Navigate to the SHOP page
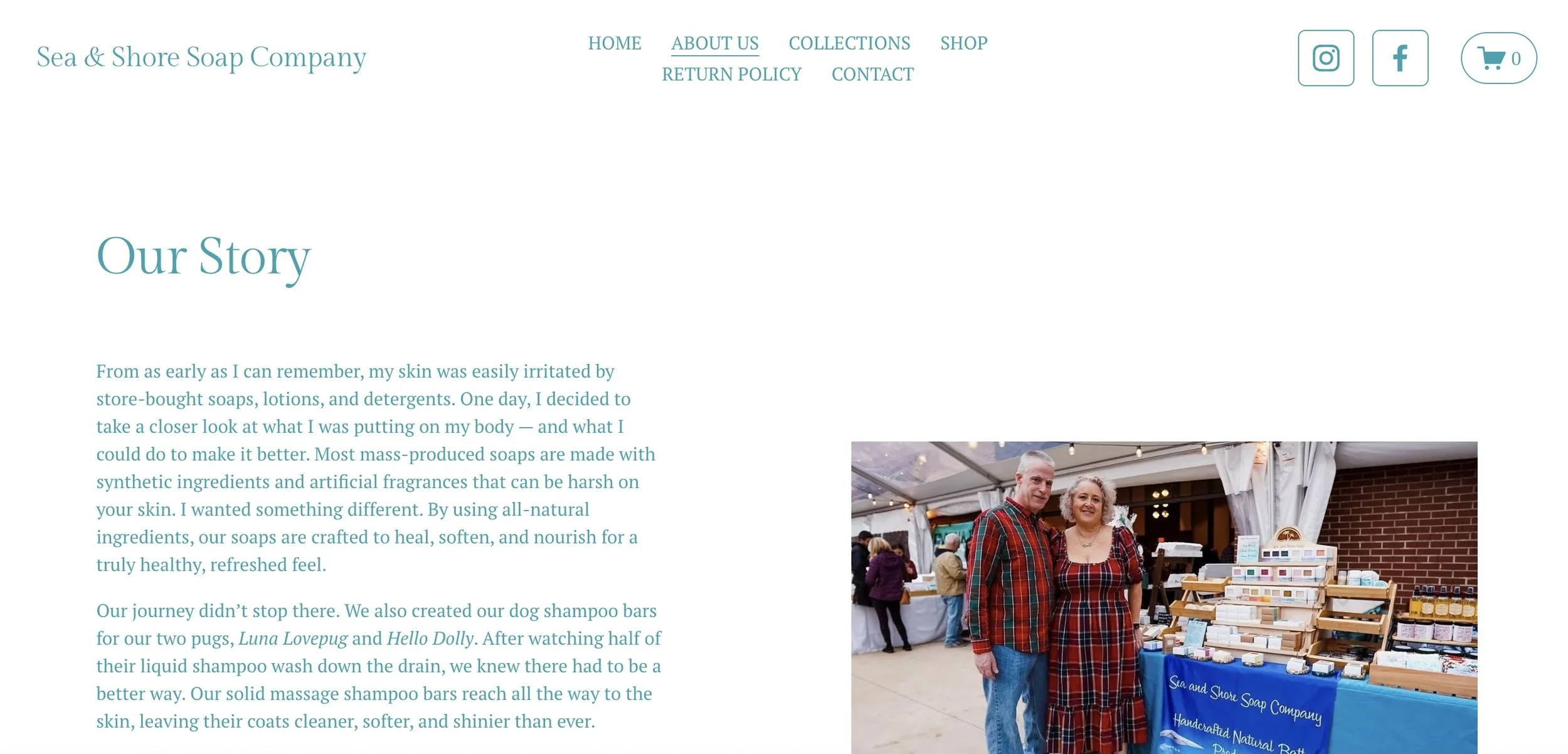 tap(963, 43)
